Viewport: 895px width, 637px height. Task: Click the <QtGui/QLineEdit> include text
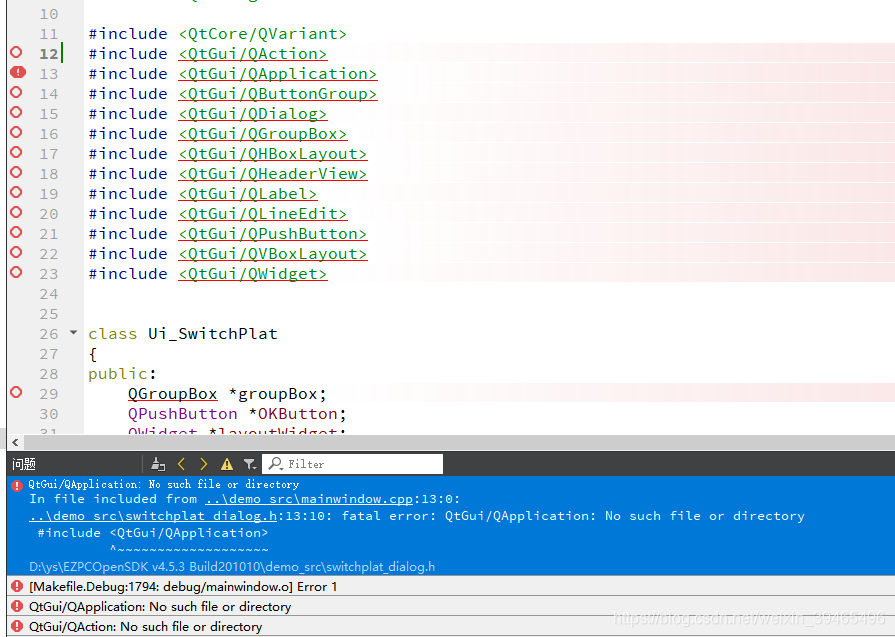[263, 213]
